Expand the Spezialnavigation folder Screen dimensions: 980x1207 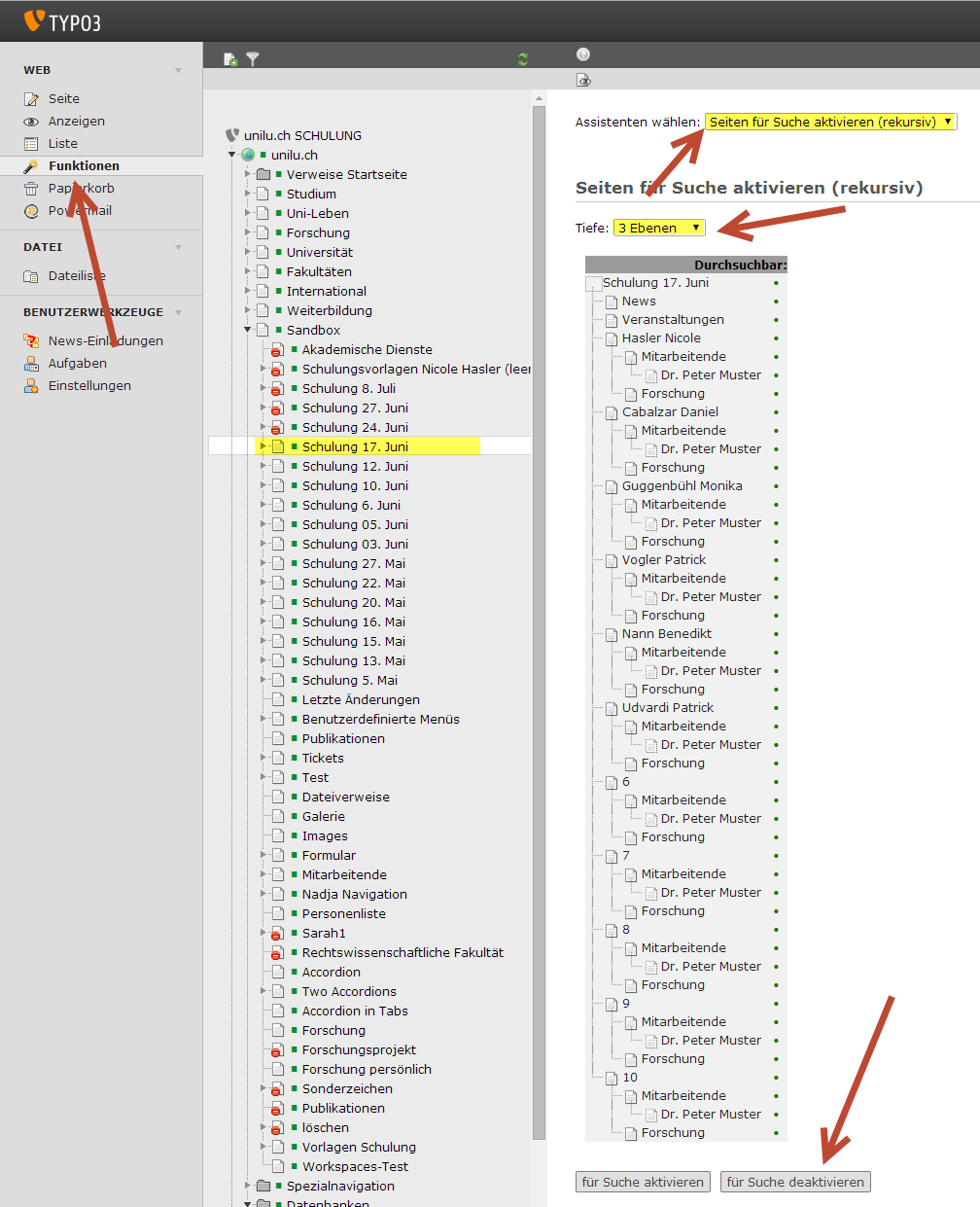pyautogui.click(x=248, y=1186)
